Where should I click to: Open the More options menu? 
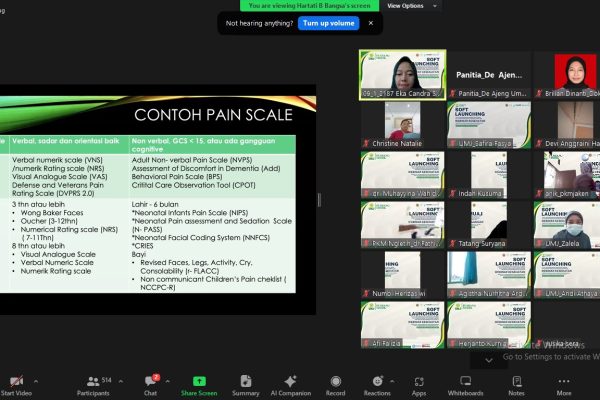coord(564,385)
